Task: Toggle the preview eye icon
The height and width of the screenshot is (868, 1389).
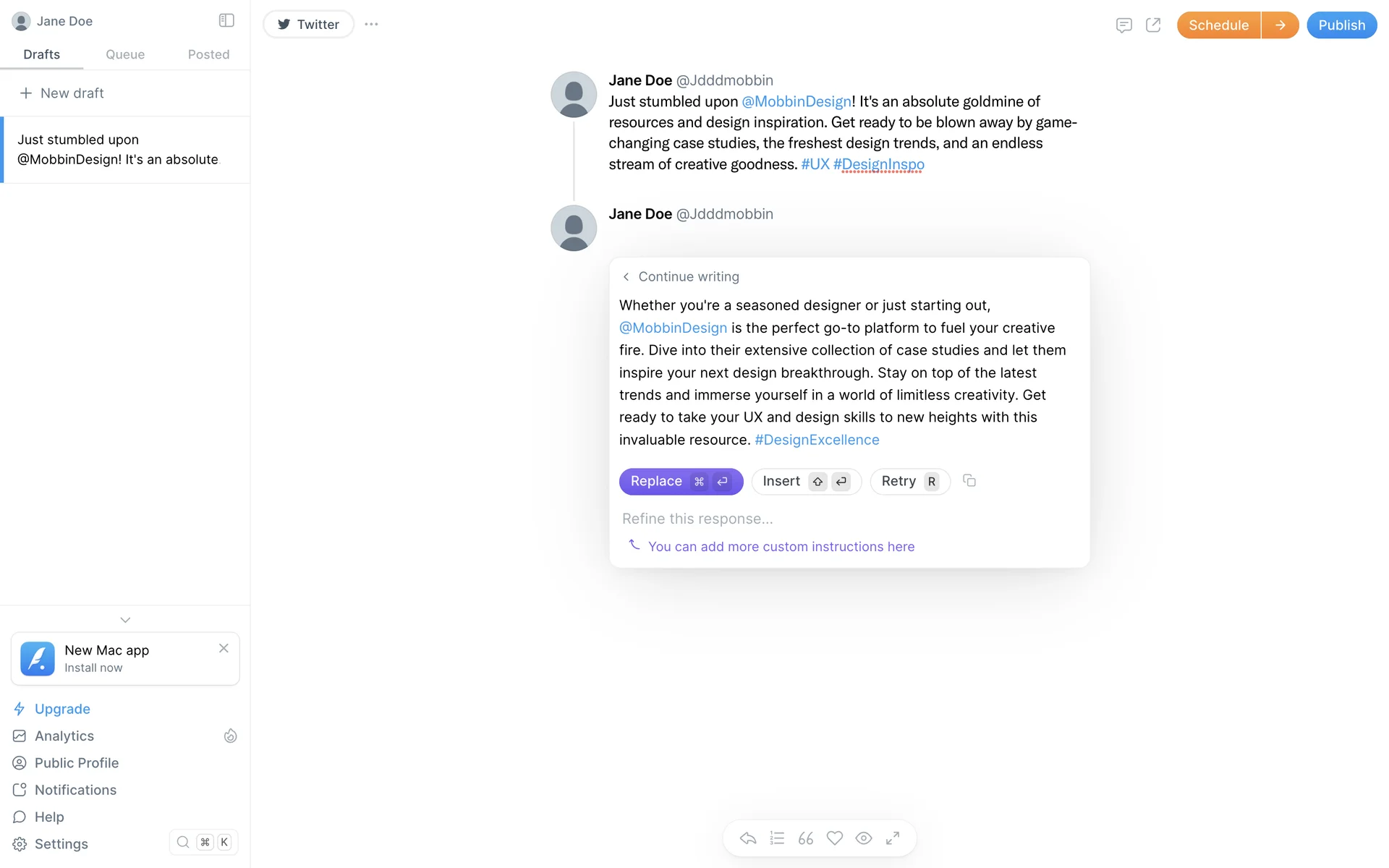Action: [x=864, y=838]
